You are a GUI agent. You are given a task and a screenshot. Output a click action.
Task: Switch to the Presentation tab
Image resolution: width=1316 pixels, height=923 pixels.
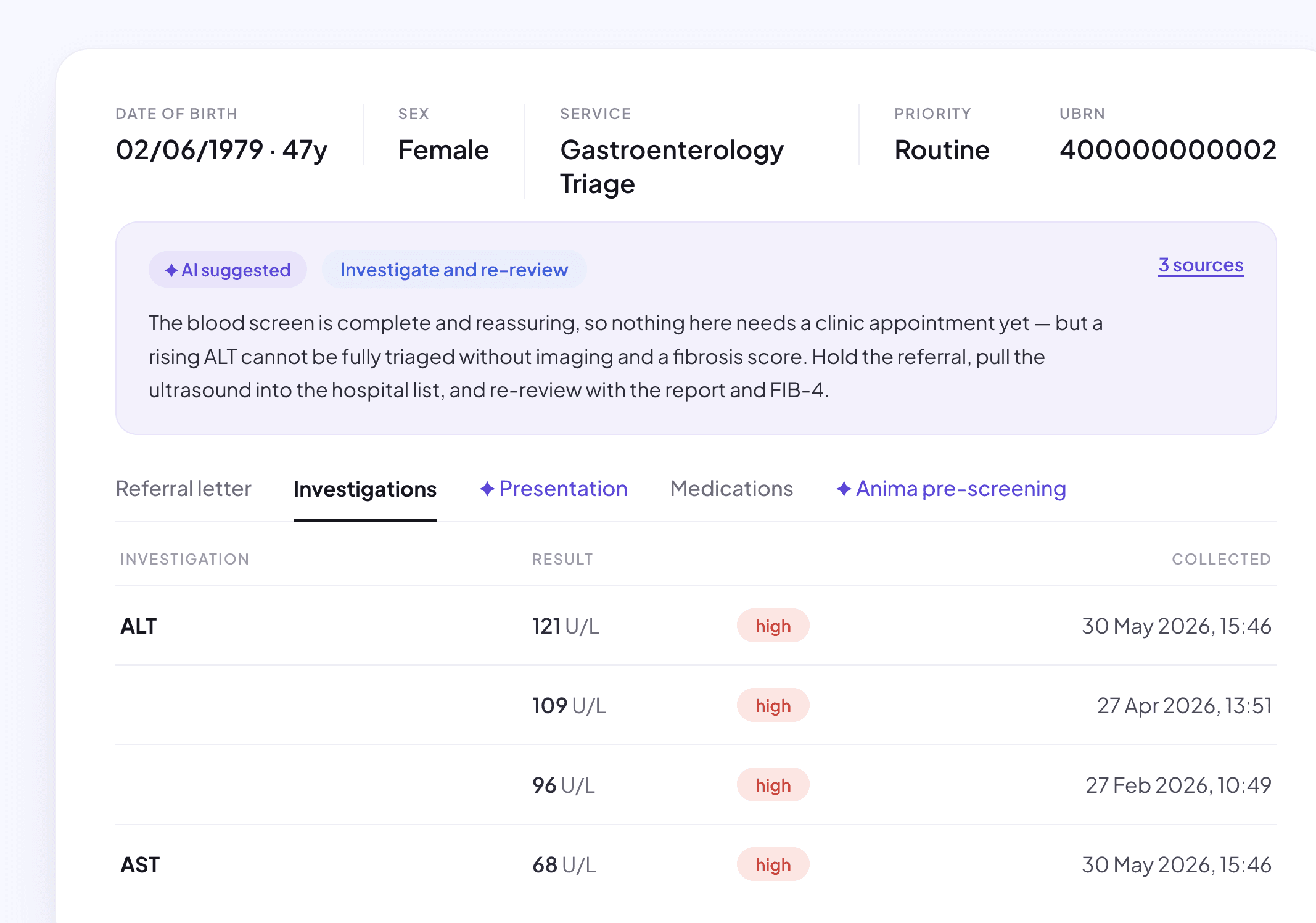(553, 489)
